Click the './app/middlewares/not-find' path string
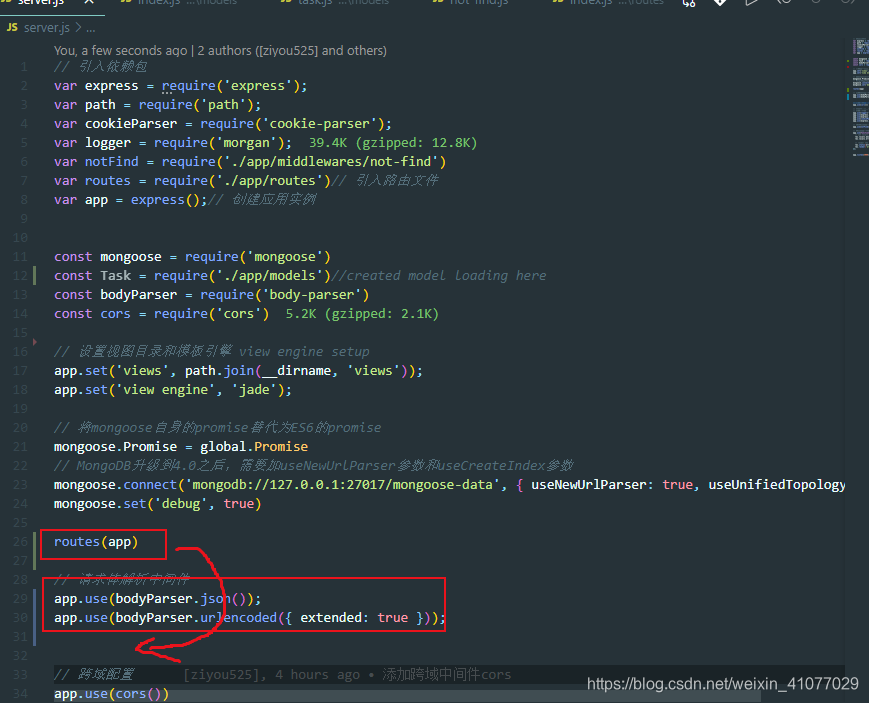Screen dimensions: 869x703 click(x=331, y=161)
